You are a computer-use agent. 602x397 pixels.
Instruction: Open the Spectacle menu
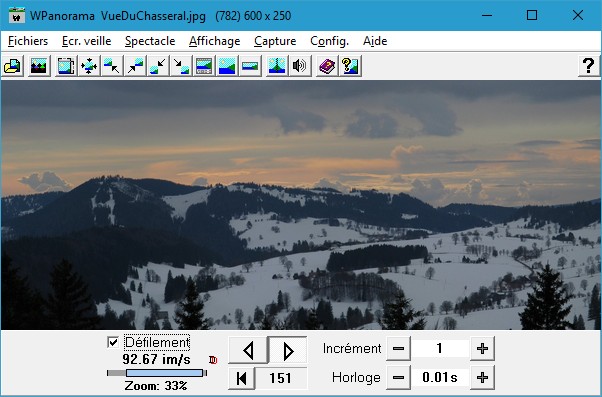pos(150,41)
